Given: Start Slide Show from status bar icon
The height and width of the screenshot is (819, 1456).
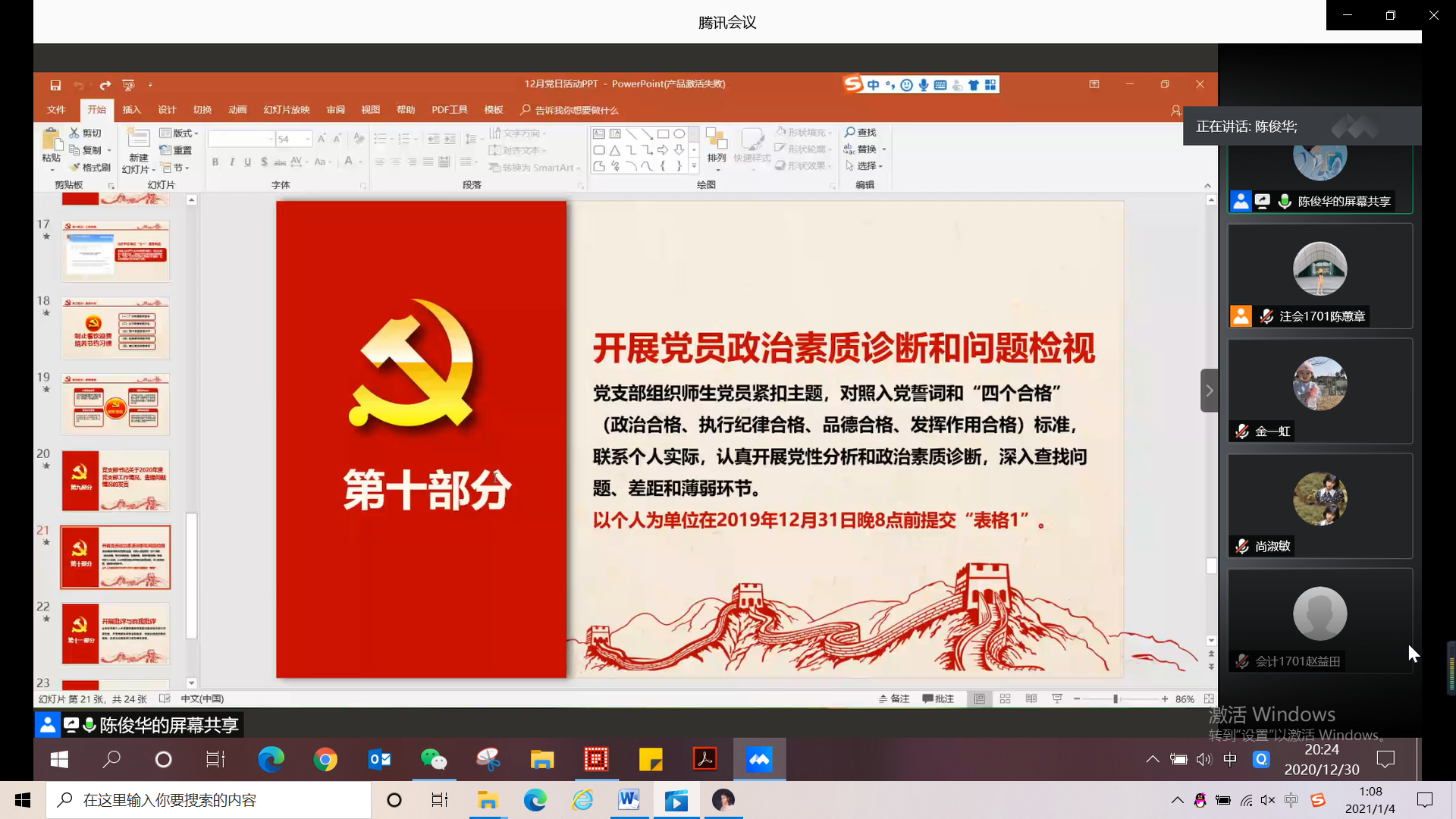Looking at the screenshot, I should [1057, 699].
